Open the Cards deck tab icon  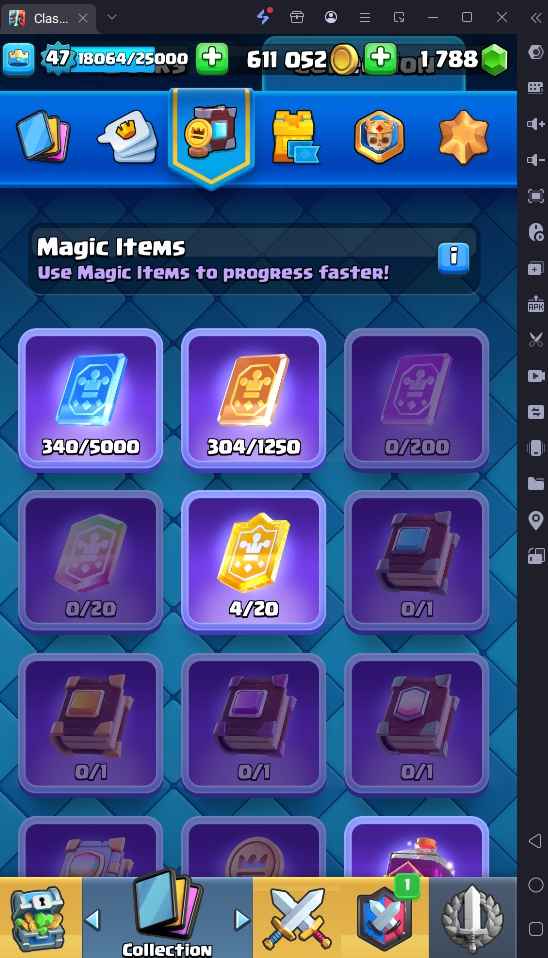point(43,136)
